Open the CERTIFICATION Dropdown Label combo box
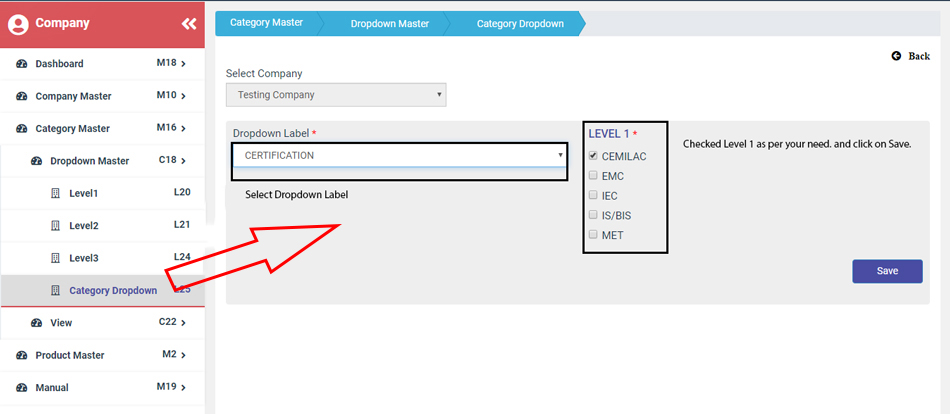The width and height of the screenshot is (950, 414). (x=400, y=156)
